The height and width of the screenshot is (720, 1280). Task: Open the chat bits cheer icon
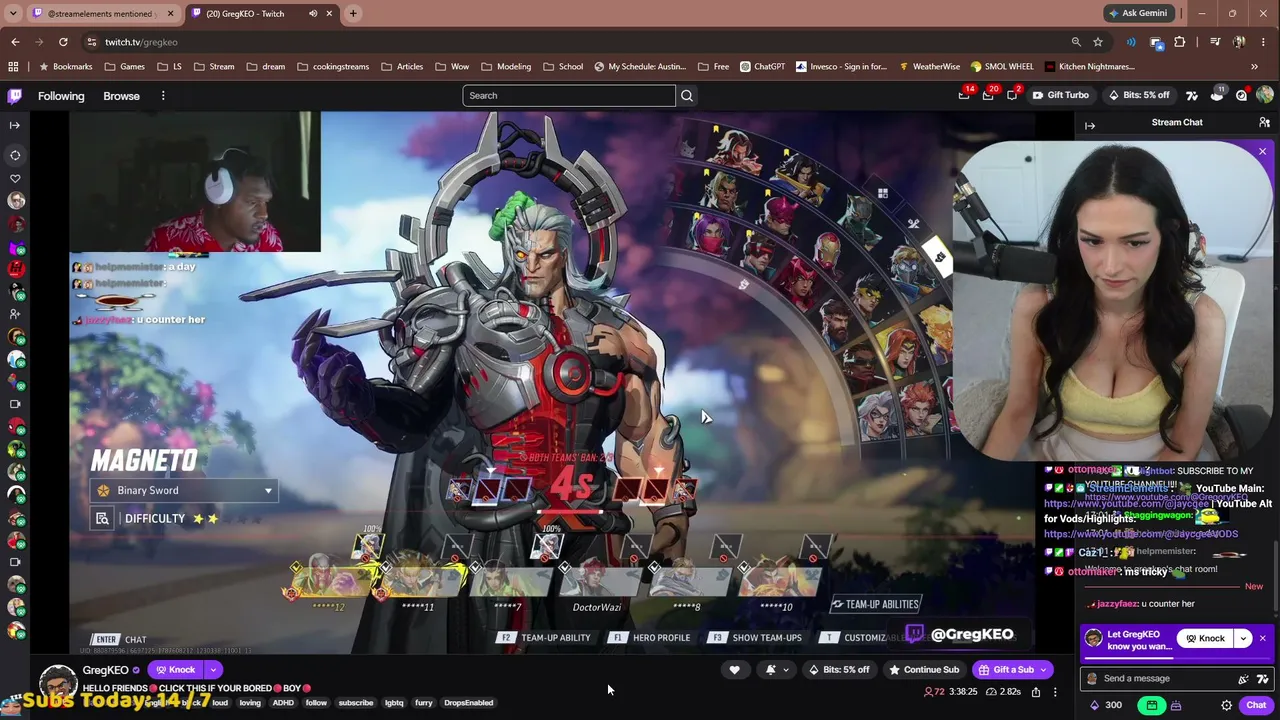[x=1243, y=679]
